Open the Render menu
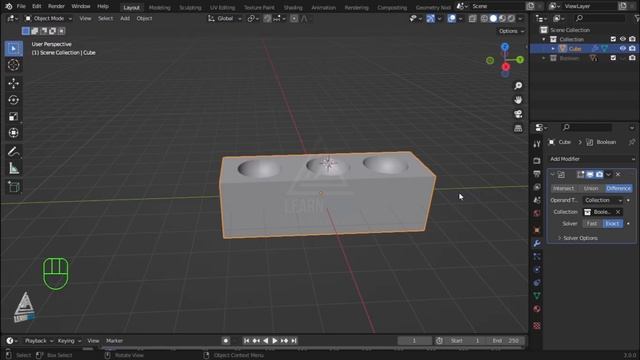Image resolution: width=640 pixels, height=360 pixels. click(x=56, y=7)
